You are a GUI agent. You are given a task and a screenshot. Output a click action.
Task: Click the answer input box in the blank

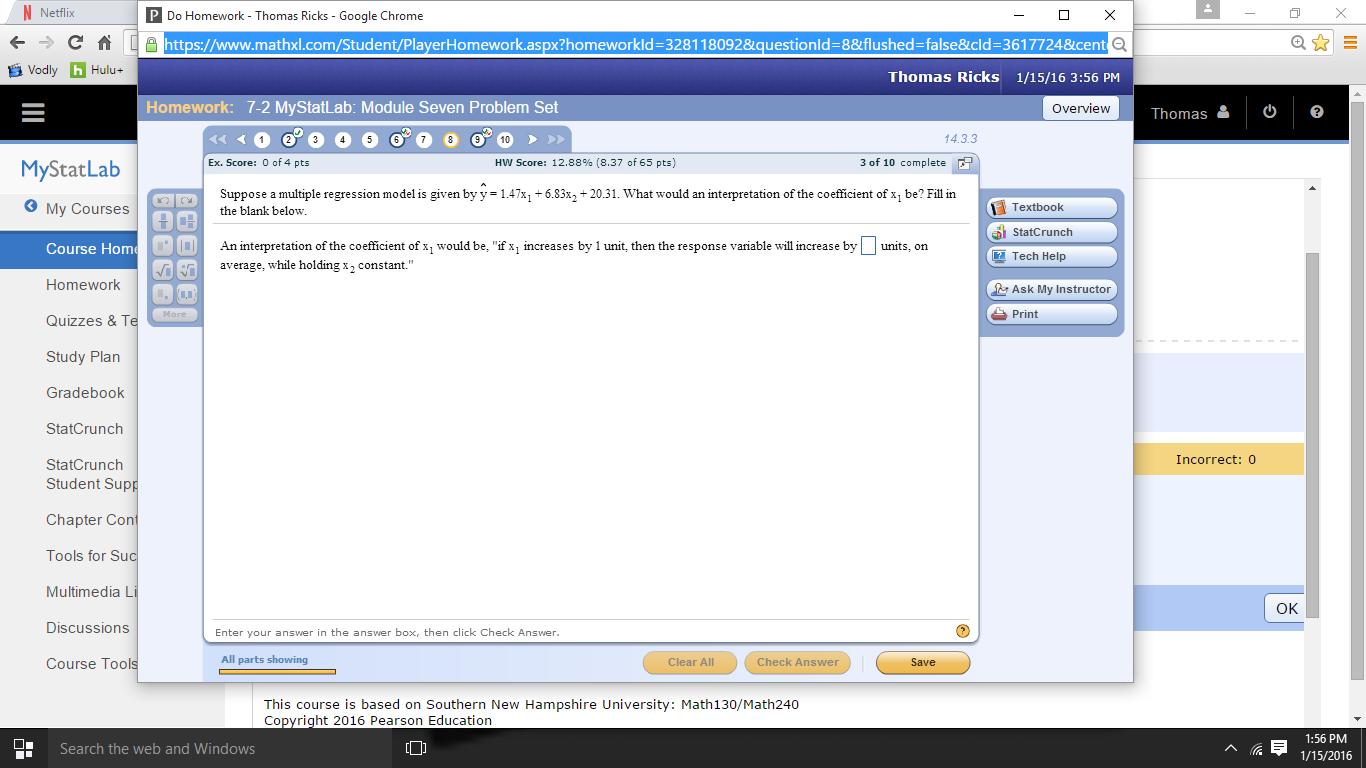click(x=868, y=245)
